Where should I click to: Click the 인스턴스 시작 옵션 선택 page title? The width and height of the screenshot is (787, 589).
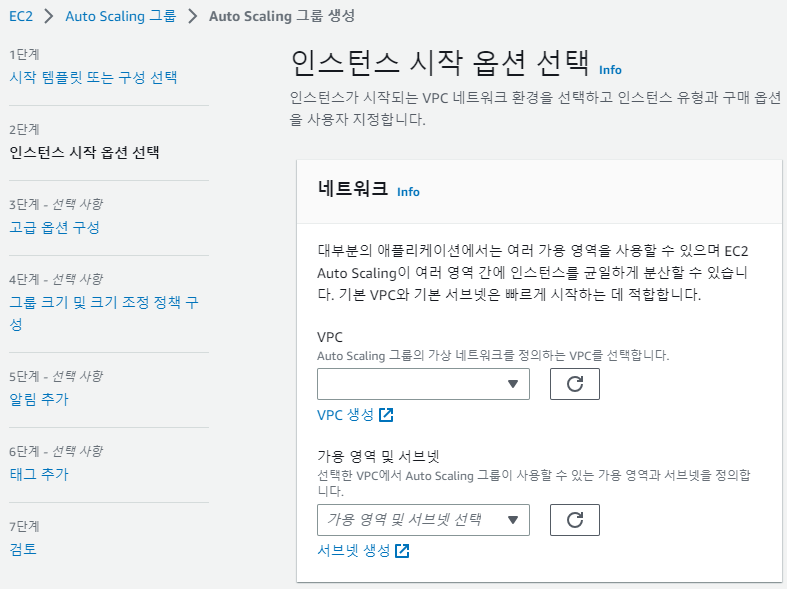[x=440, y=63]
